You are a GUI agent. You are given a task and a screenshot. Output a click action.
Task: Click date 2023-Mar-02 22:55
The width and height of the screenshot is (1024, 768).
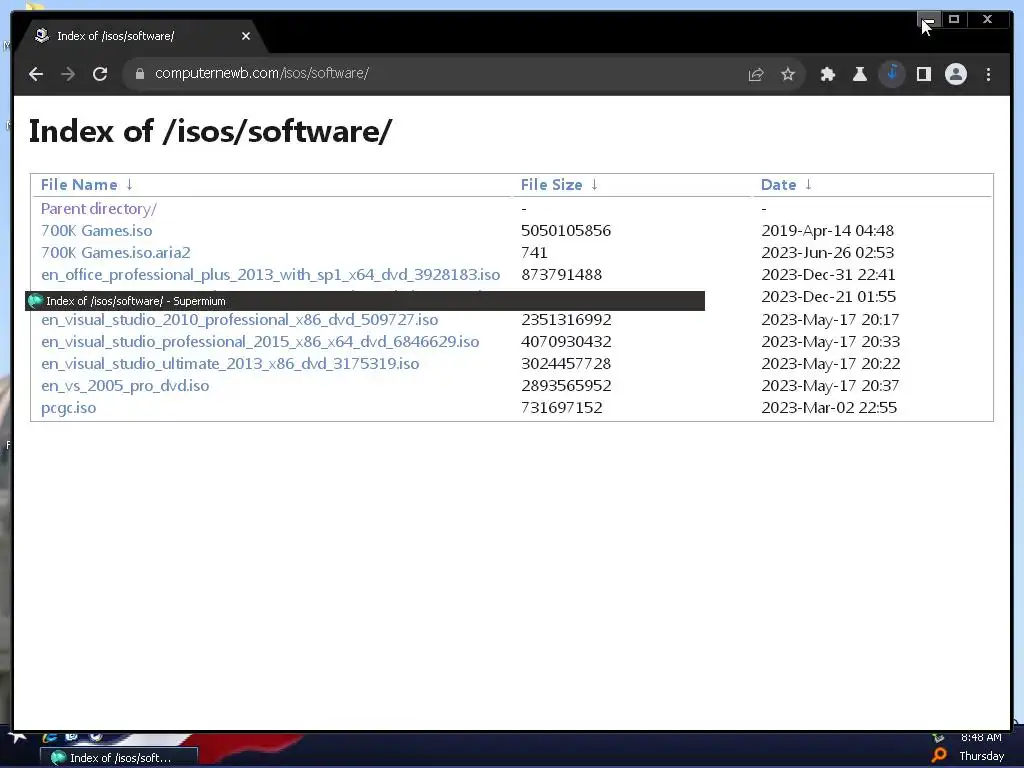click(829, 408)
